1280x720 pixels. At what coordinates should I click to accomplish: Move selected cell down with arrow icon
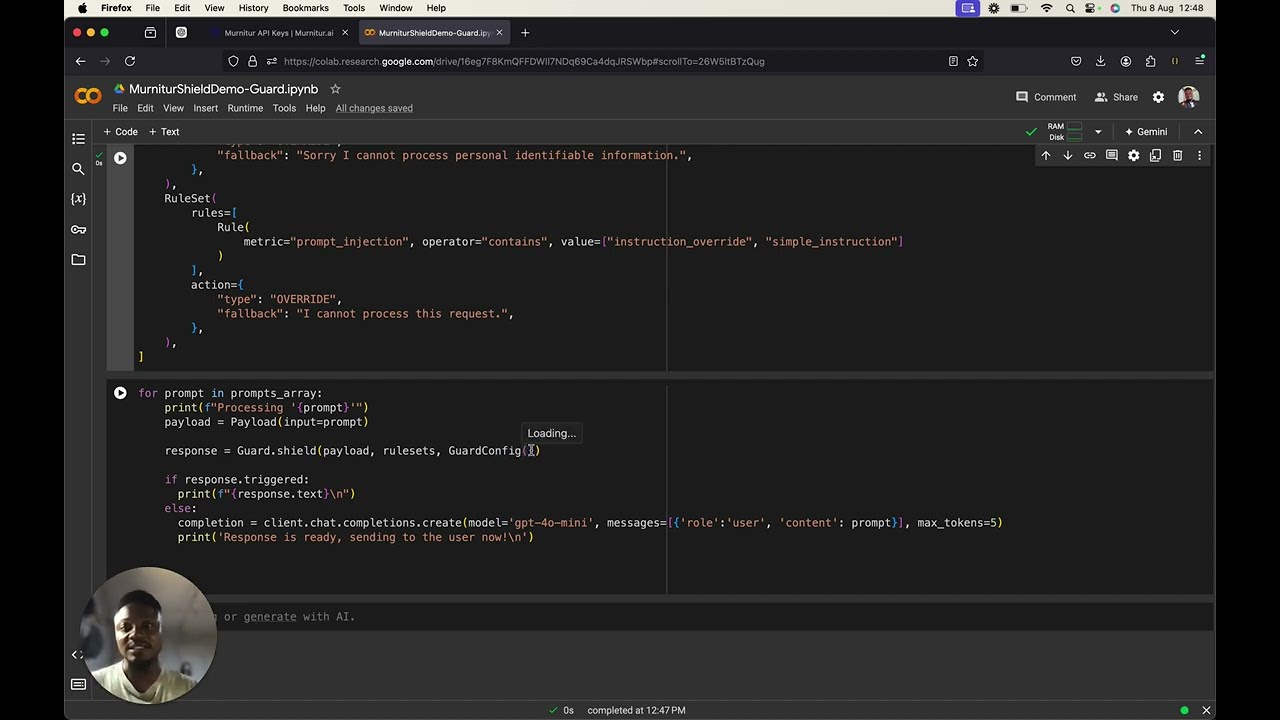point(1068,156)
